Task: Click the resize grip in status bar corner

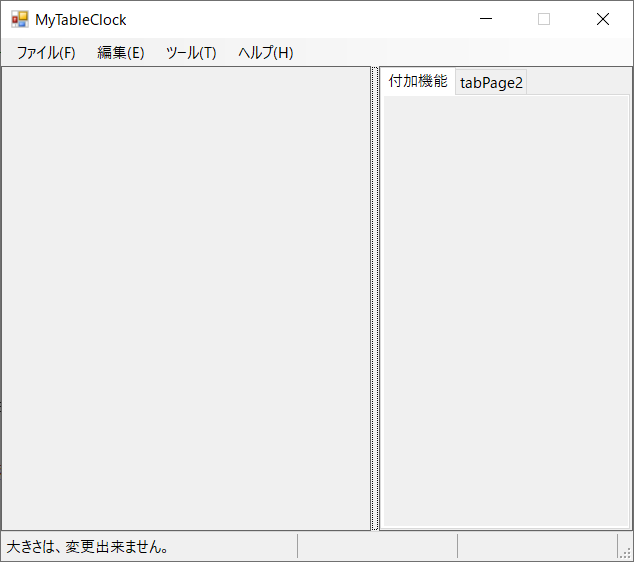Action: point(626,553)
